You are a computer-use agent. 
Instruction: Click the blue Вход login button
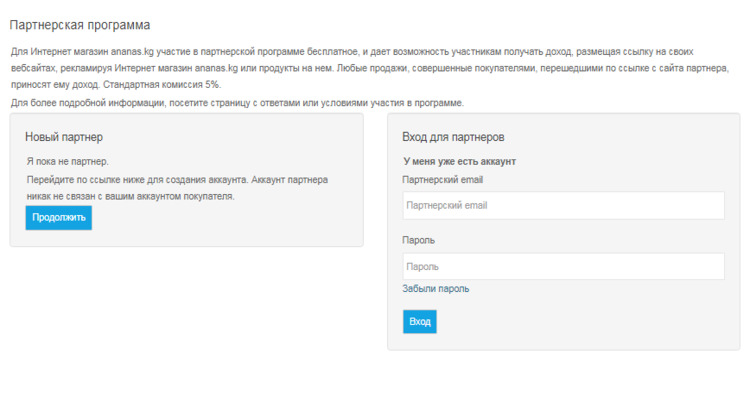point(419,322)
